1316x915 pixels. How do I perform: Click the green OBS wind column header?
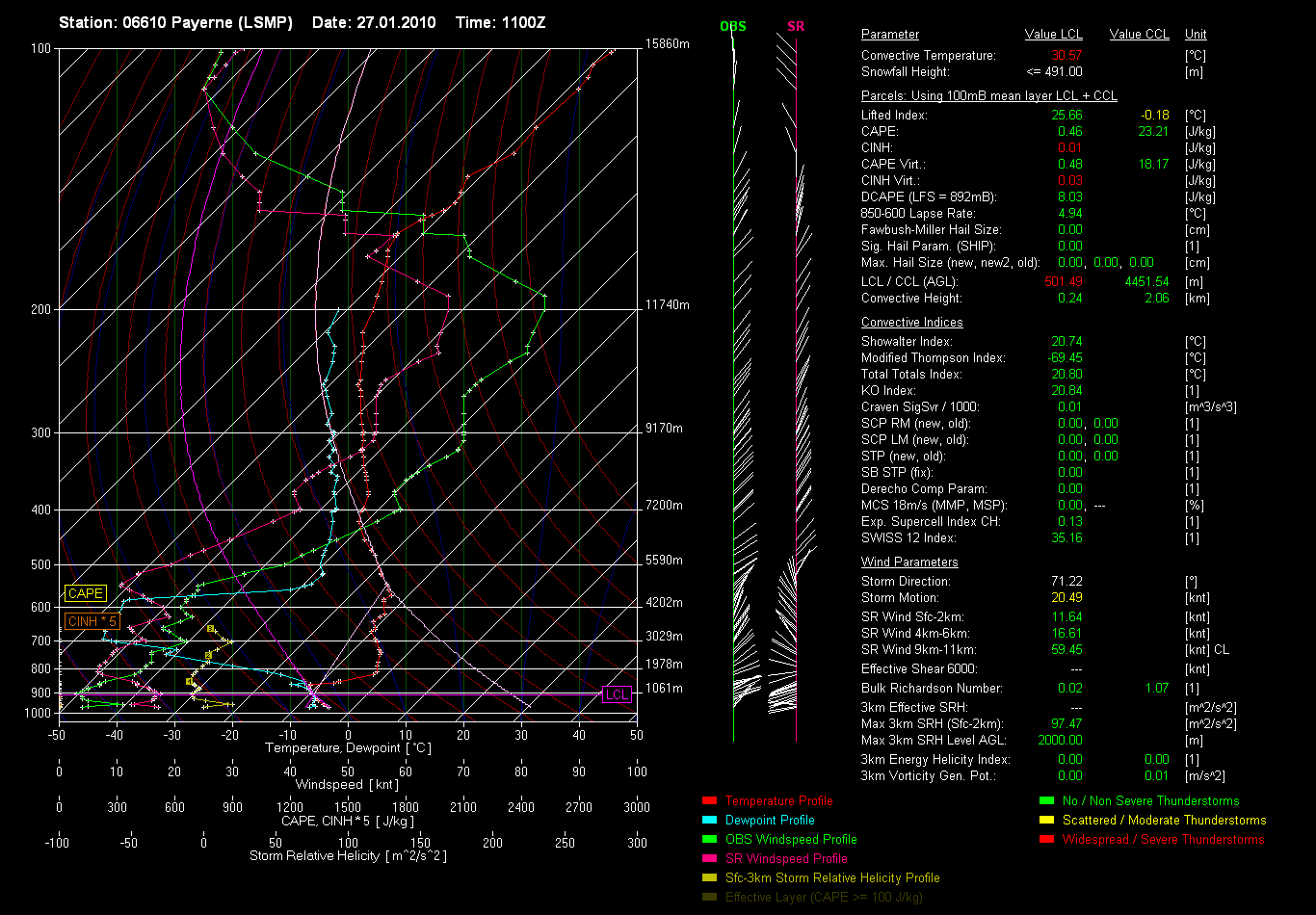[x=733, y=26]
